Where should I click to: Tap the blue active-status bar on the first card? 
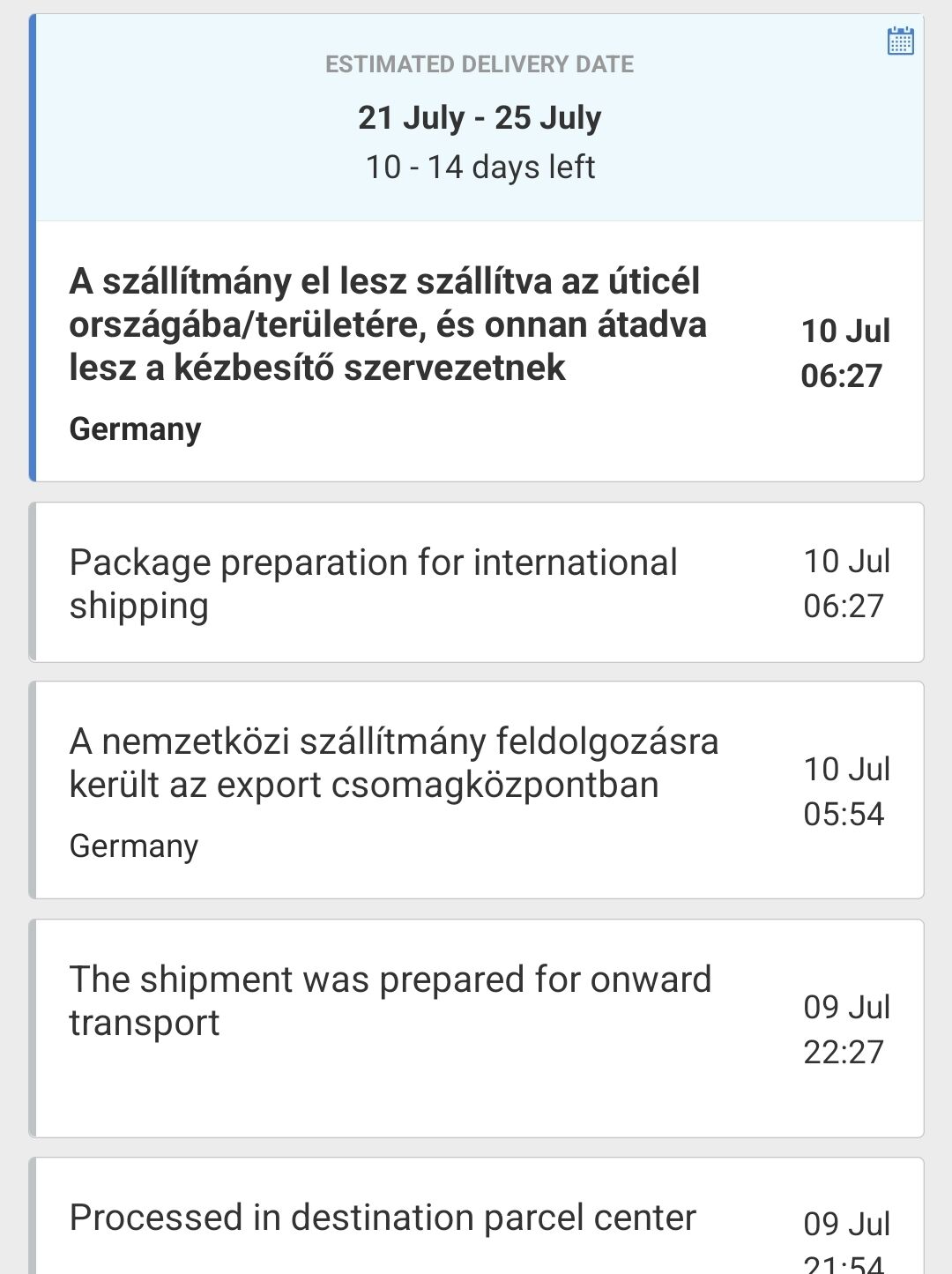point(33,248)
